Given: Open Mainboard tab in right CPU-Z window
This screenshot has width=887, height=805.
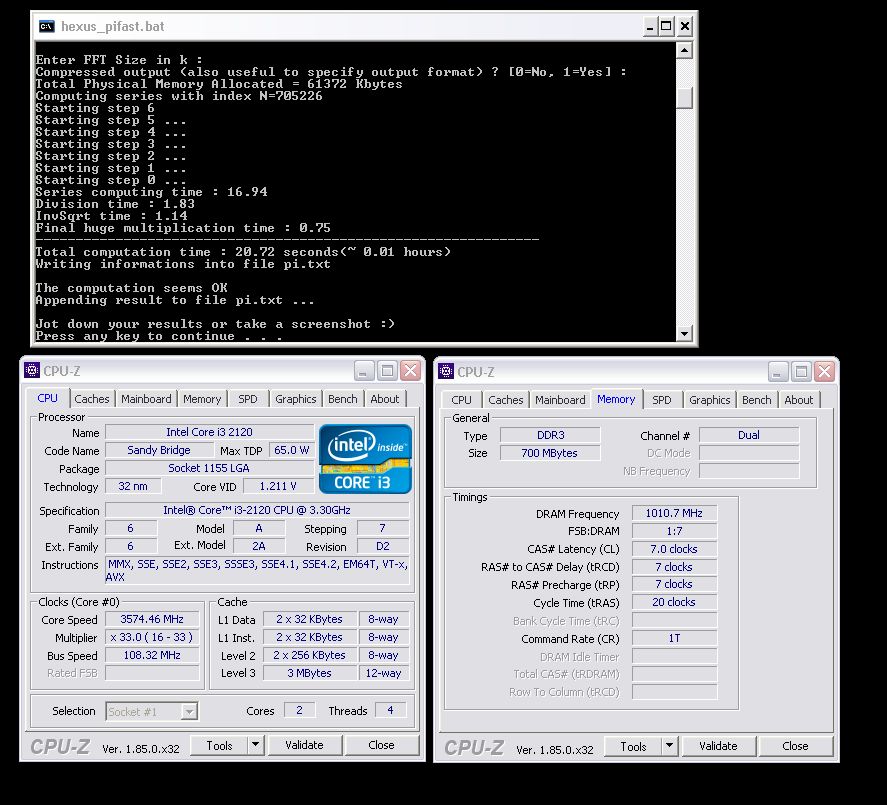Looking at the screenshot, I should pos(560,400).
